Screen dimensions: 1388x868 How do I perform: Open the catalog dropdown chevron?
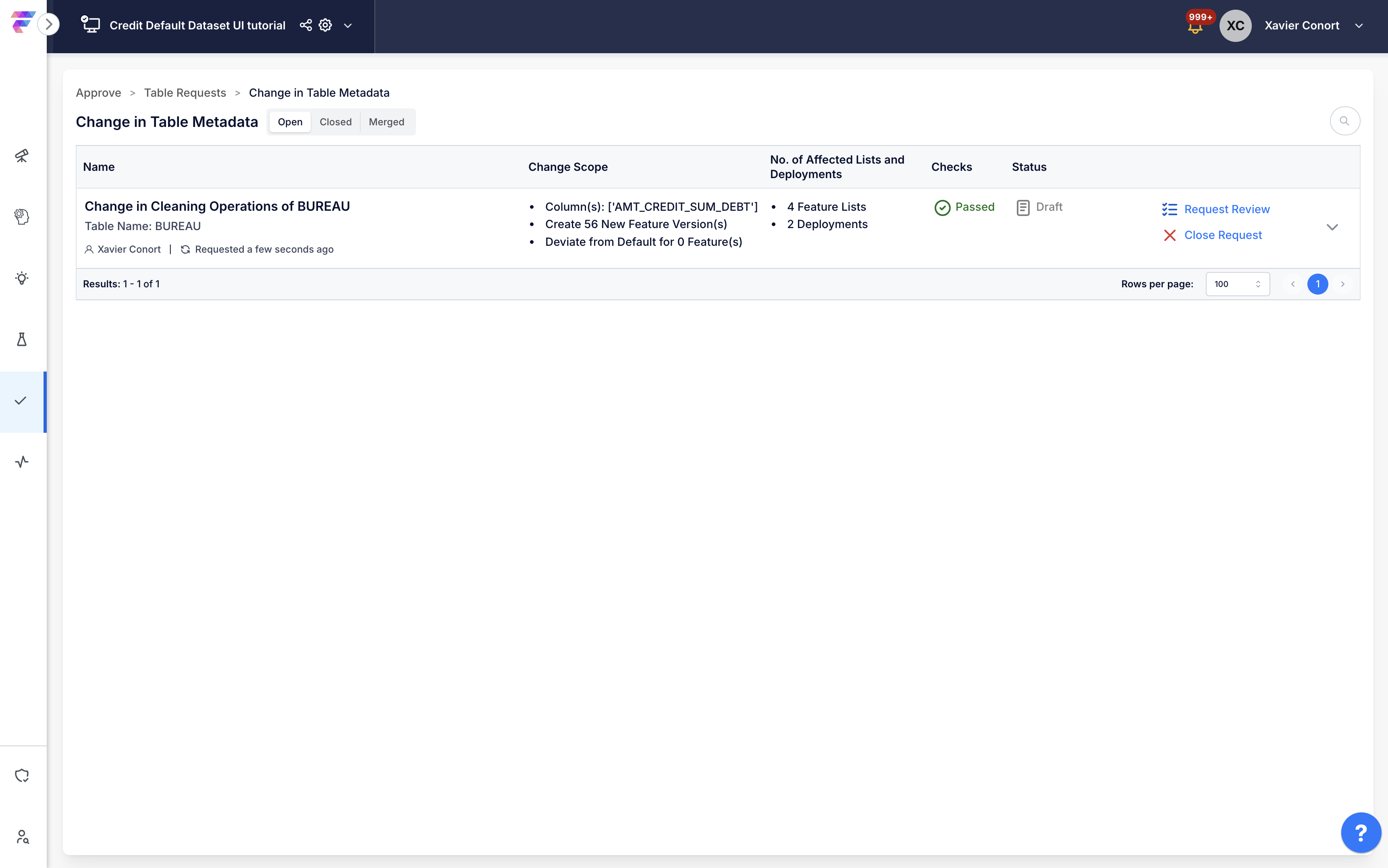coord(348,26)
